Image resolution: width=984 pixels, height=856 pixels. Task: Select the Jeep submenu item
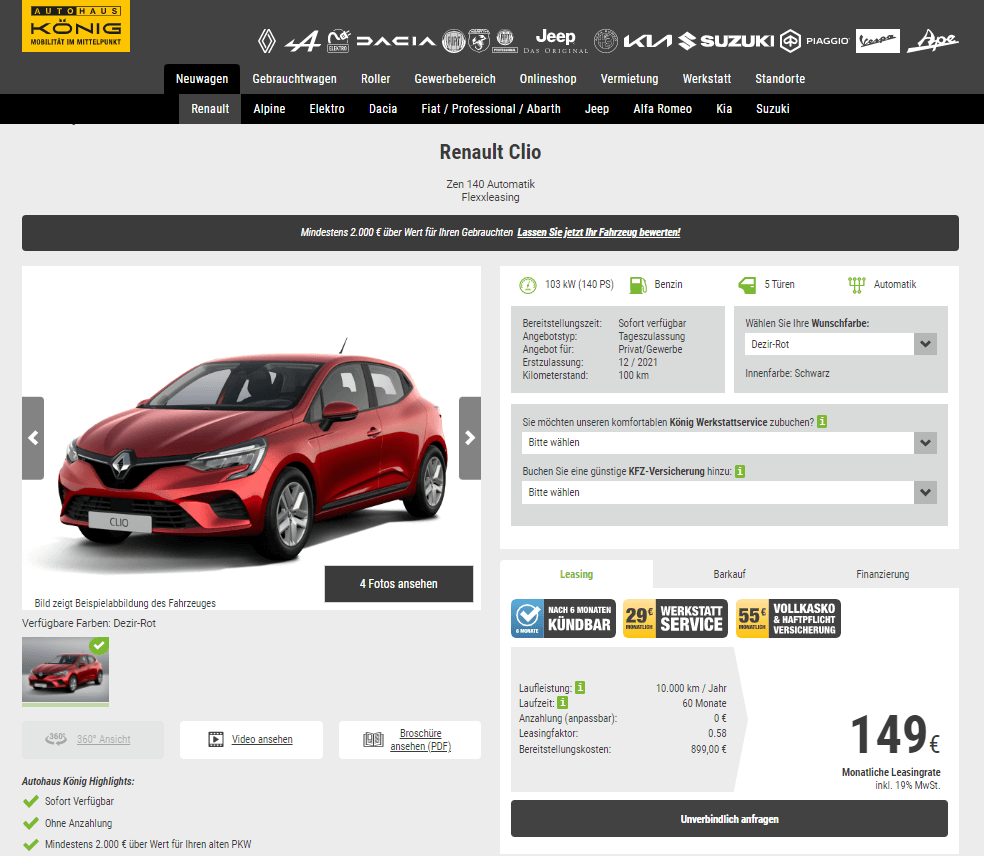pos(597,109)
